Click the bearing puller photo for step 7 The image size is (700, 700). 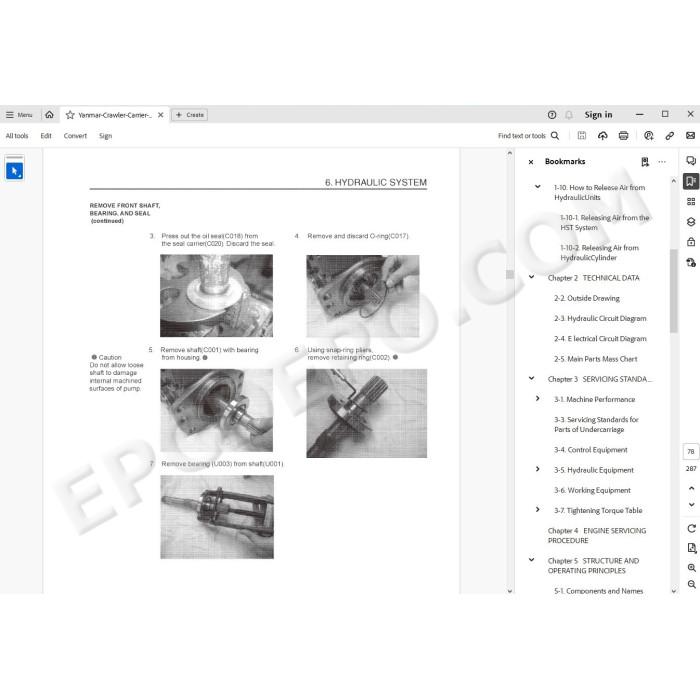[x=217, y=517]
